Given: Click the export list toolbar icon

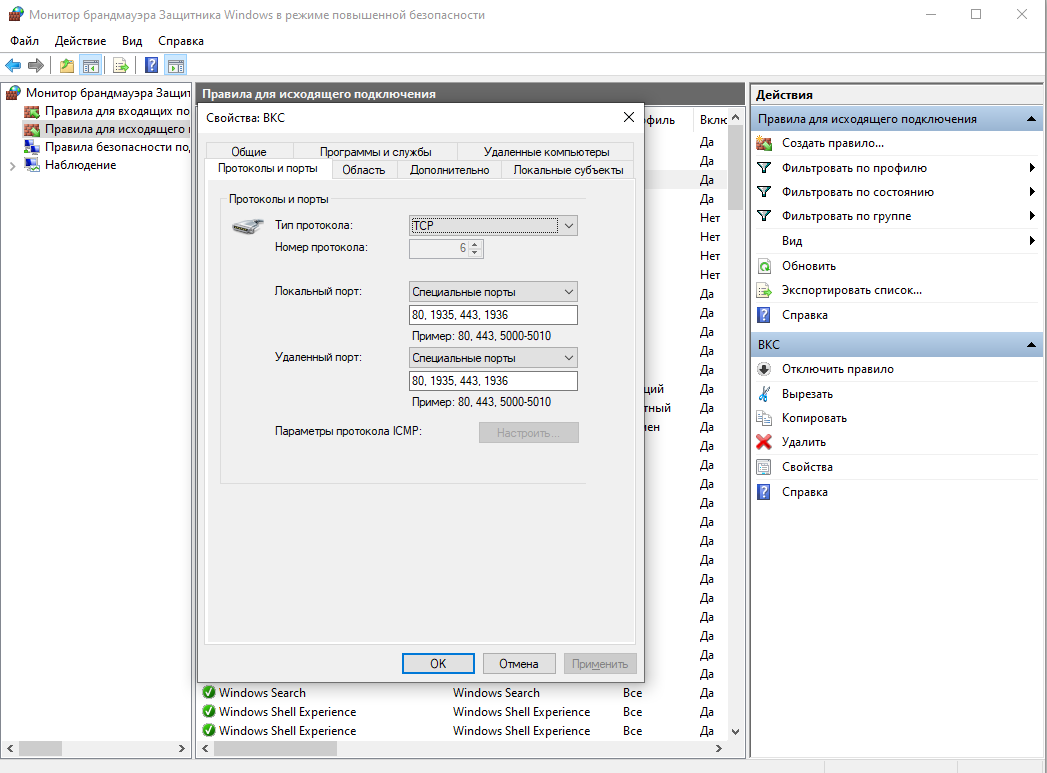Looking at the screenshot, I should tap(121, 65).
